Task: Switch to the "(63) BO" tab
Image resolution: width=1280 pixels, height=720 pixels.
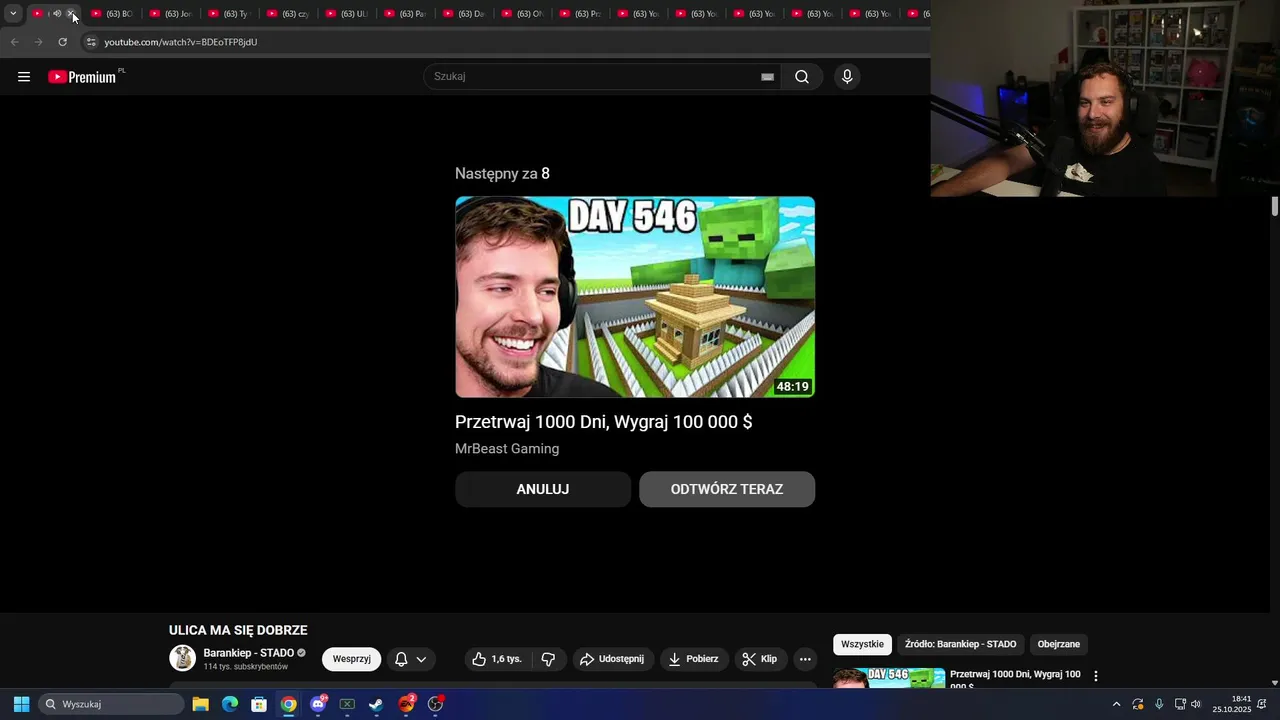Action: click(112, 14)
